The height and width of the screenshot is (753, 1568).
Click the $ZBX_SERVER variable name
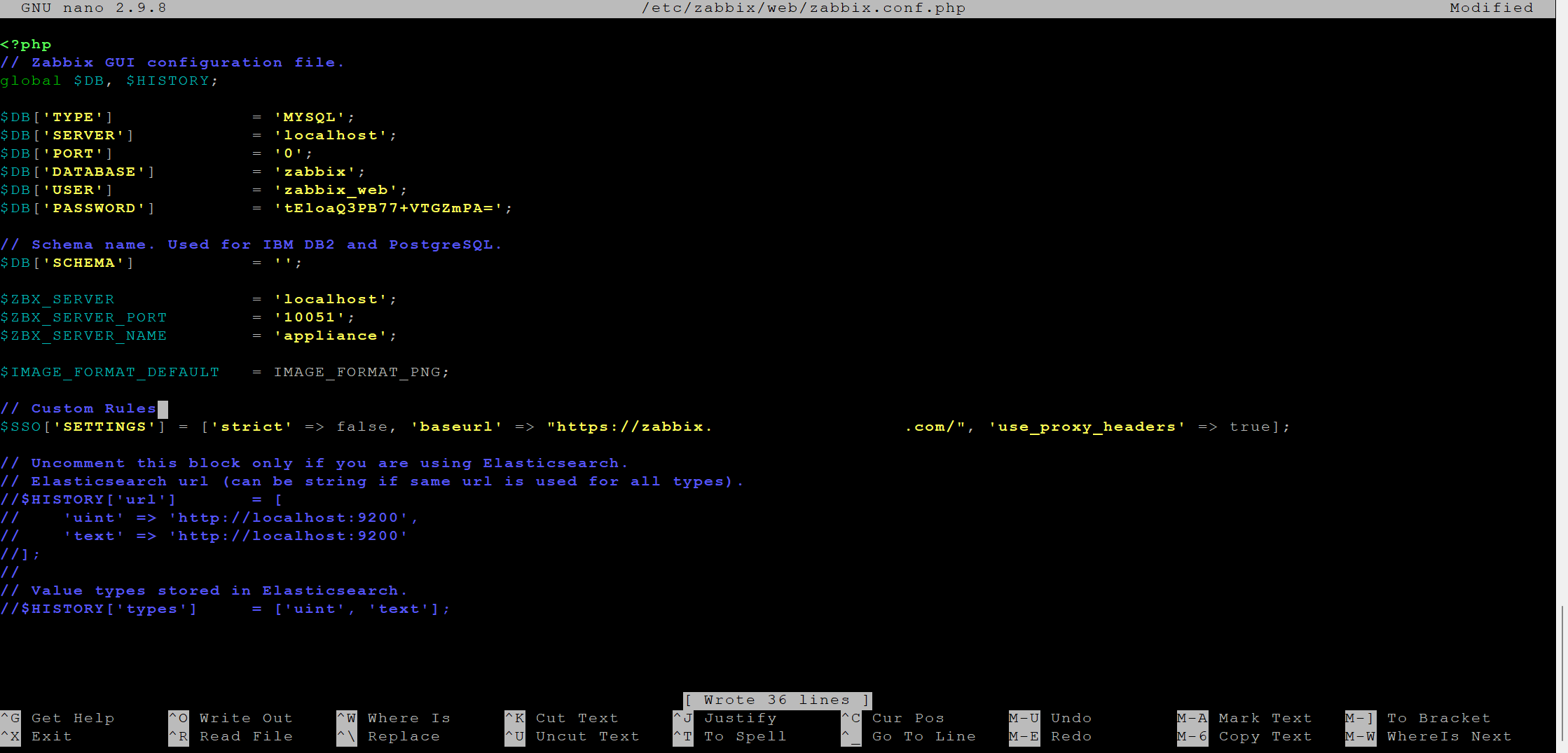(57, 299)
